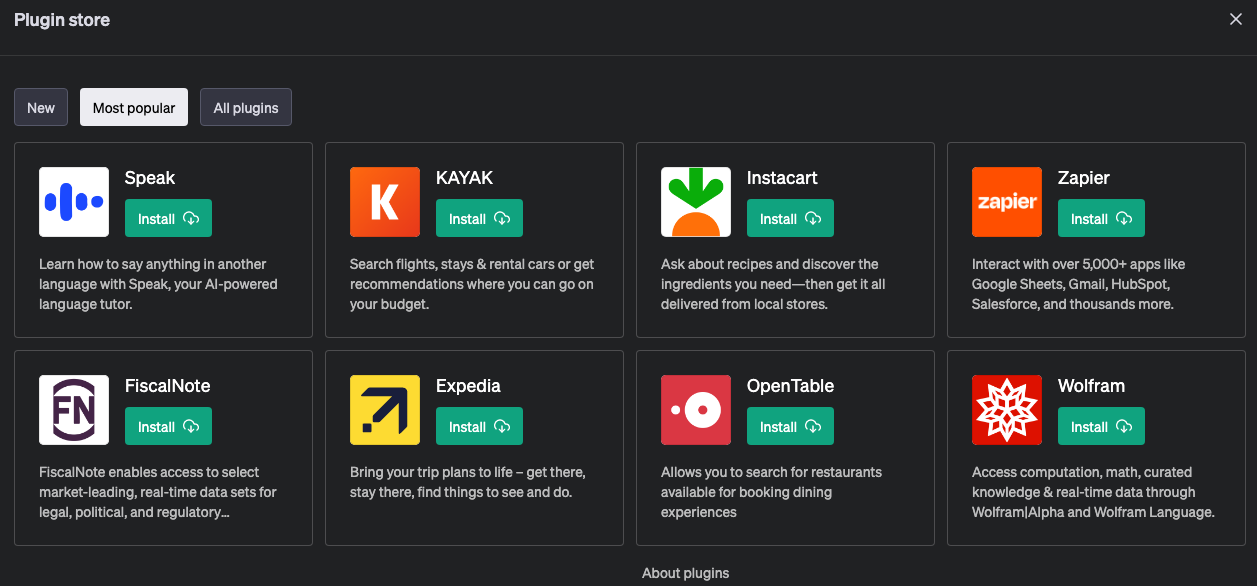Click the KAYAK search flights description
This screenshot has width=1257, height=586.
click(472, 284)
